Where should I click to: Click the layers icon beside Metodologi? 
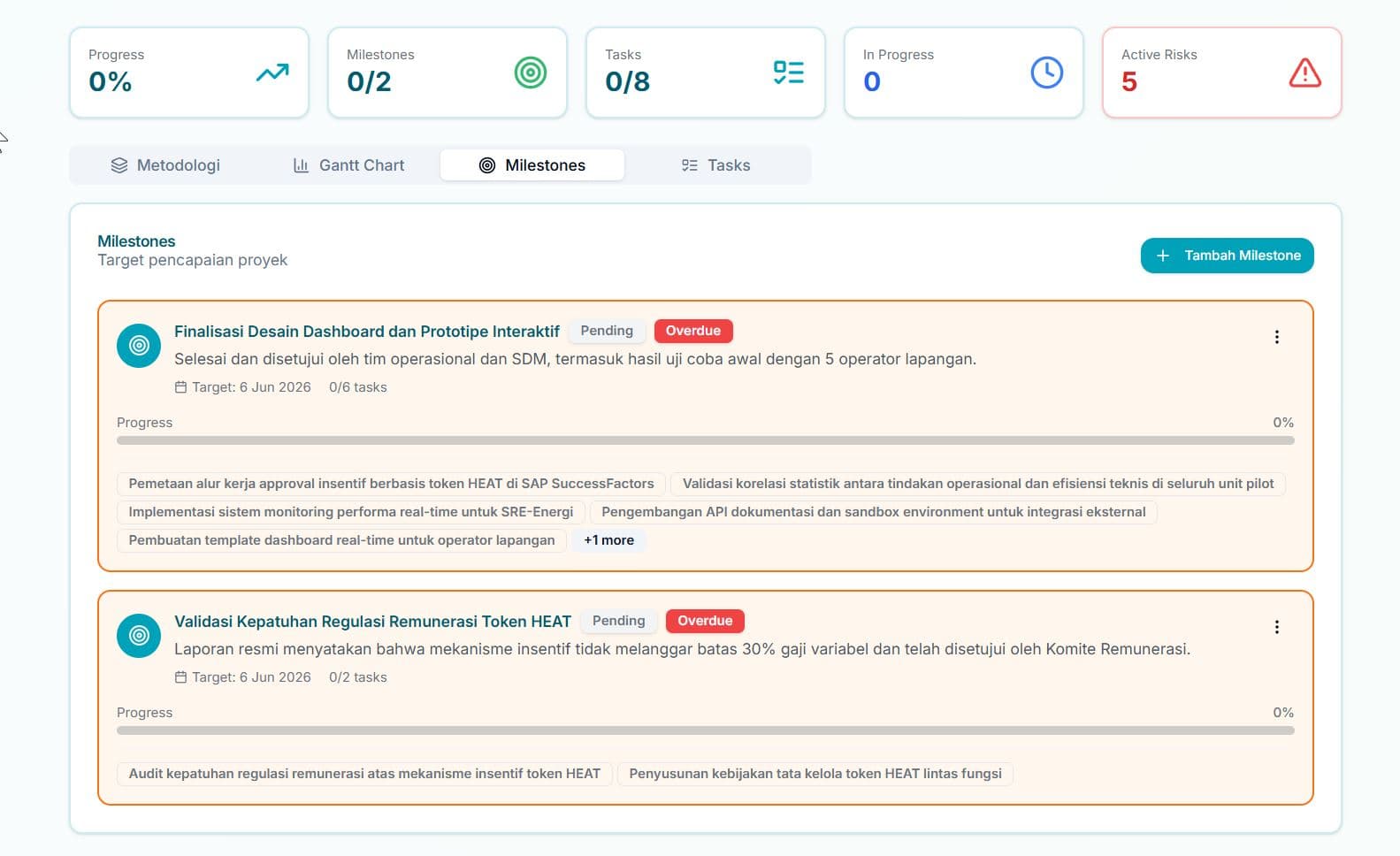pos(119,165)
